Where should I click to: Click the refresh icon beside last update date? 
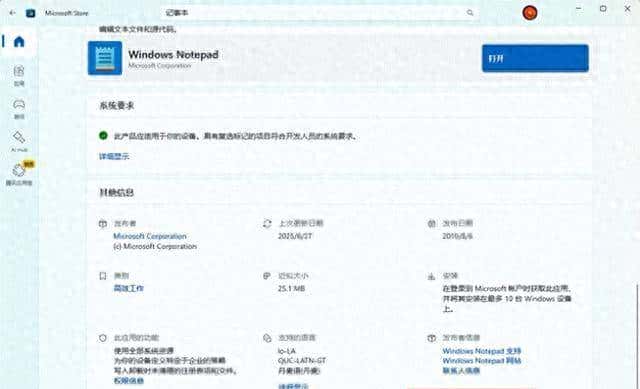[267, 223]
